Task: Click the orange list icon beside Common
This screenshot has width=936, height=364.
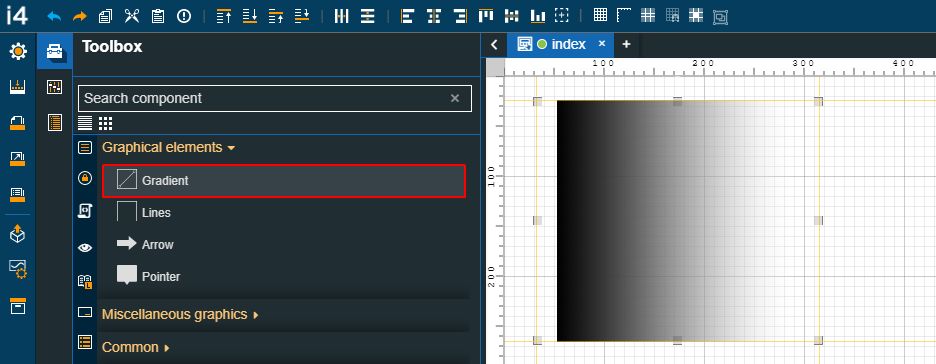Action: [x=85, y=342]
